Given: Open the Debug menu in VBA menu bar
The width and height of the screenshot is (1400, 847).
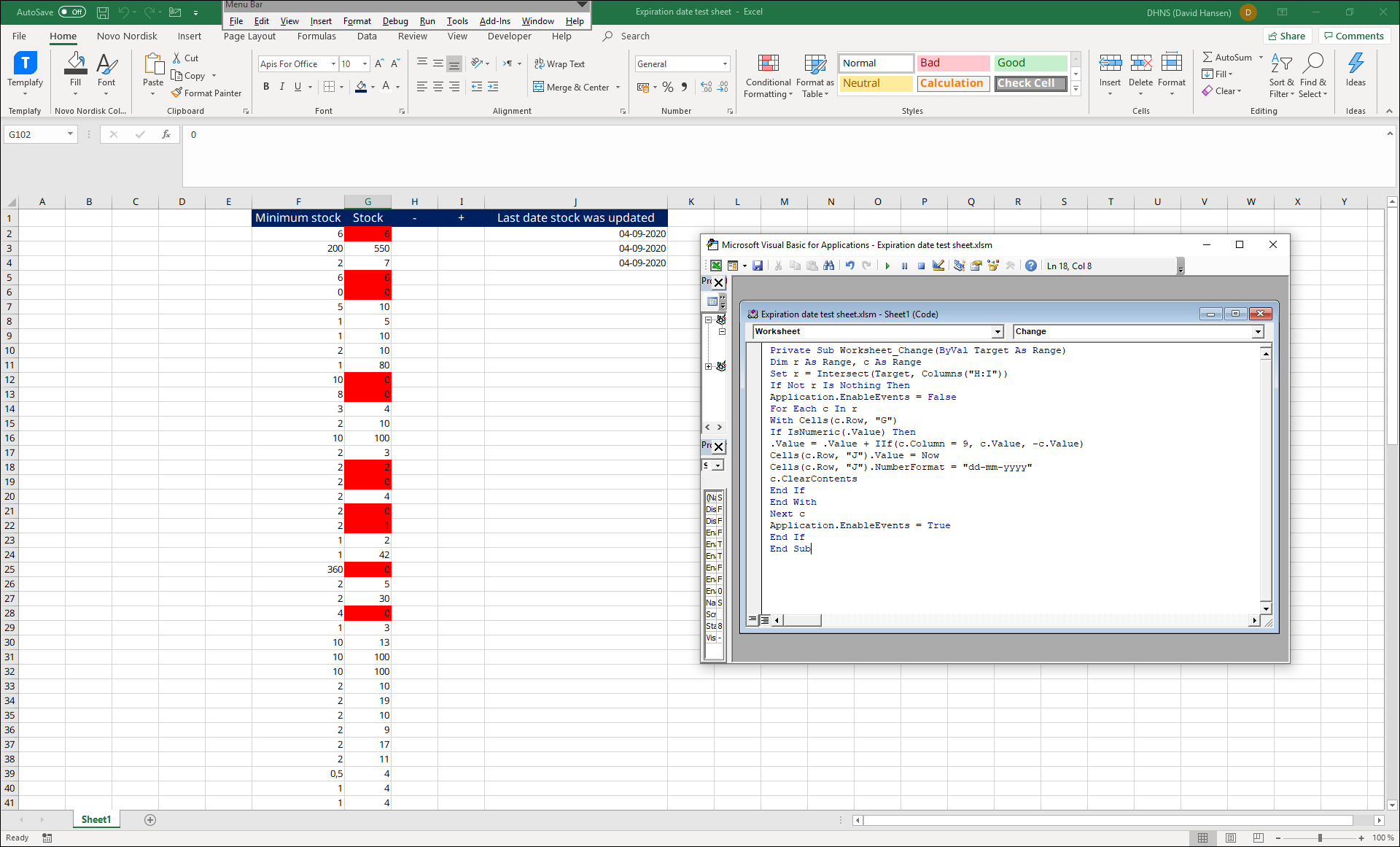Looking at the screenshot, I should click(x=394, y=21).
